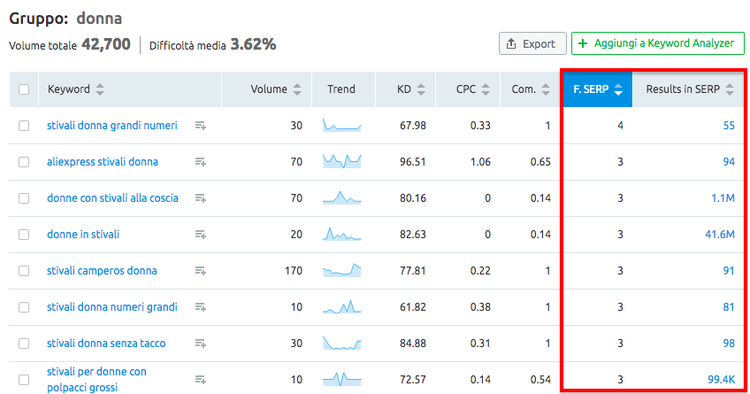Open SERP results link showing 91
The height and width of the screenshot is (394, 750).
[728, 271]
